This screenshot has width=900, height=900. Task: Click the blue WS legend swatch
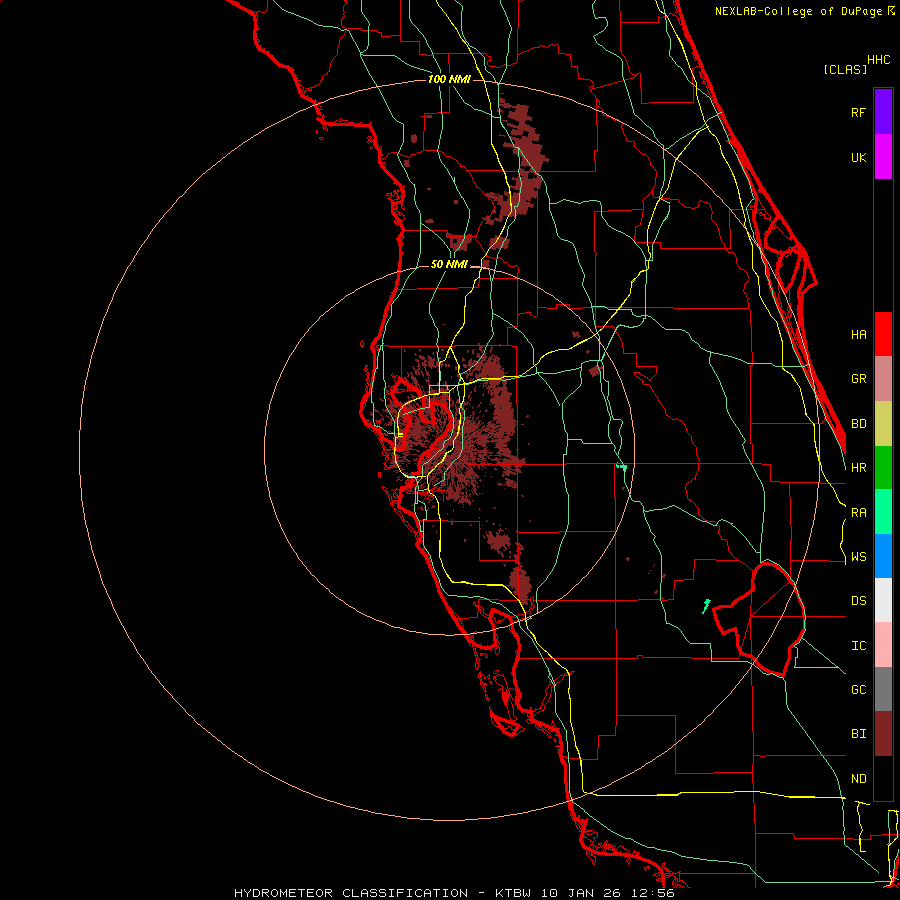883,556
